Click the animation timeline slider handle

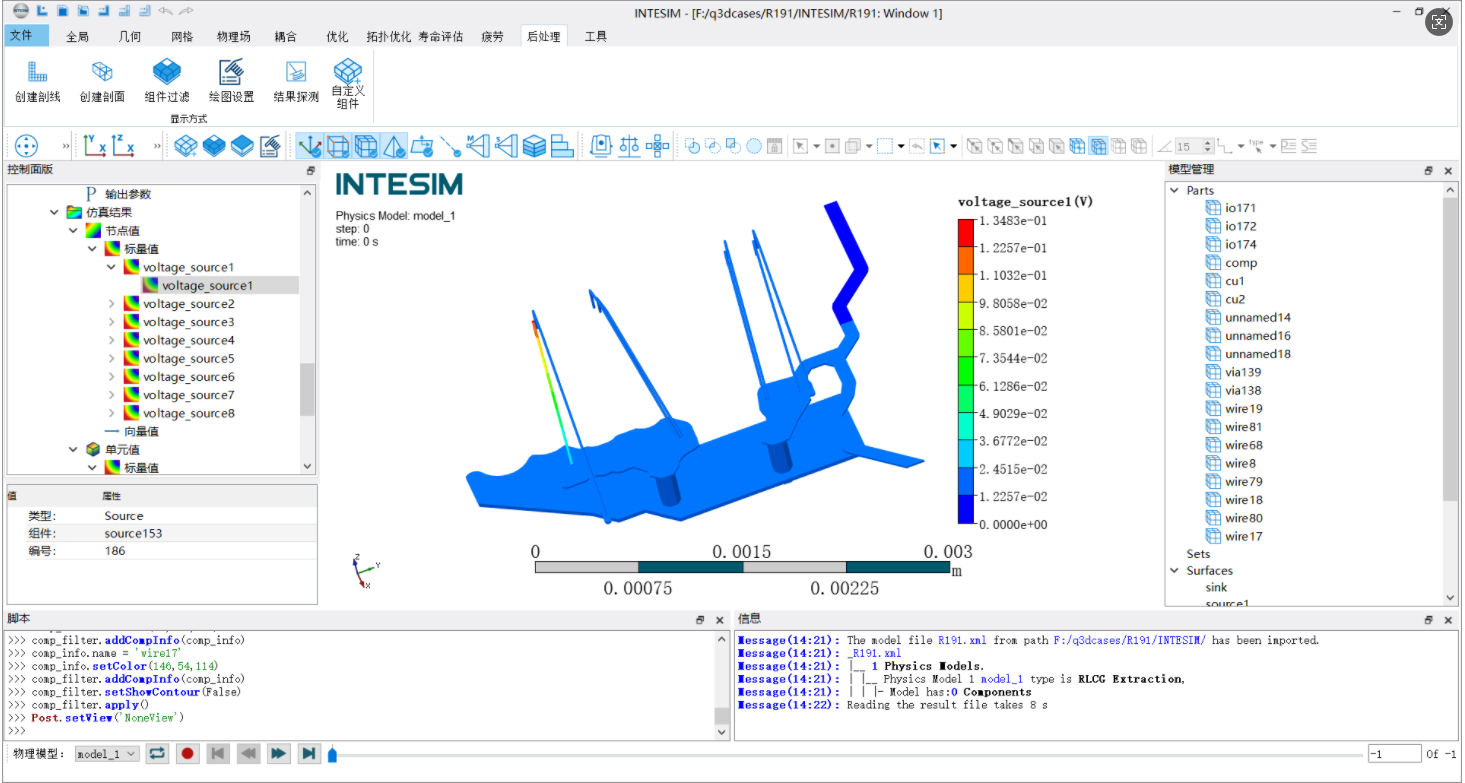click(332, 754)
